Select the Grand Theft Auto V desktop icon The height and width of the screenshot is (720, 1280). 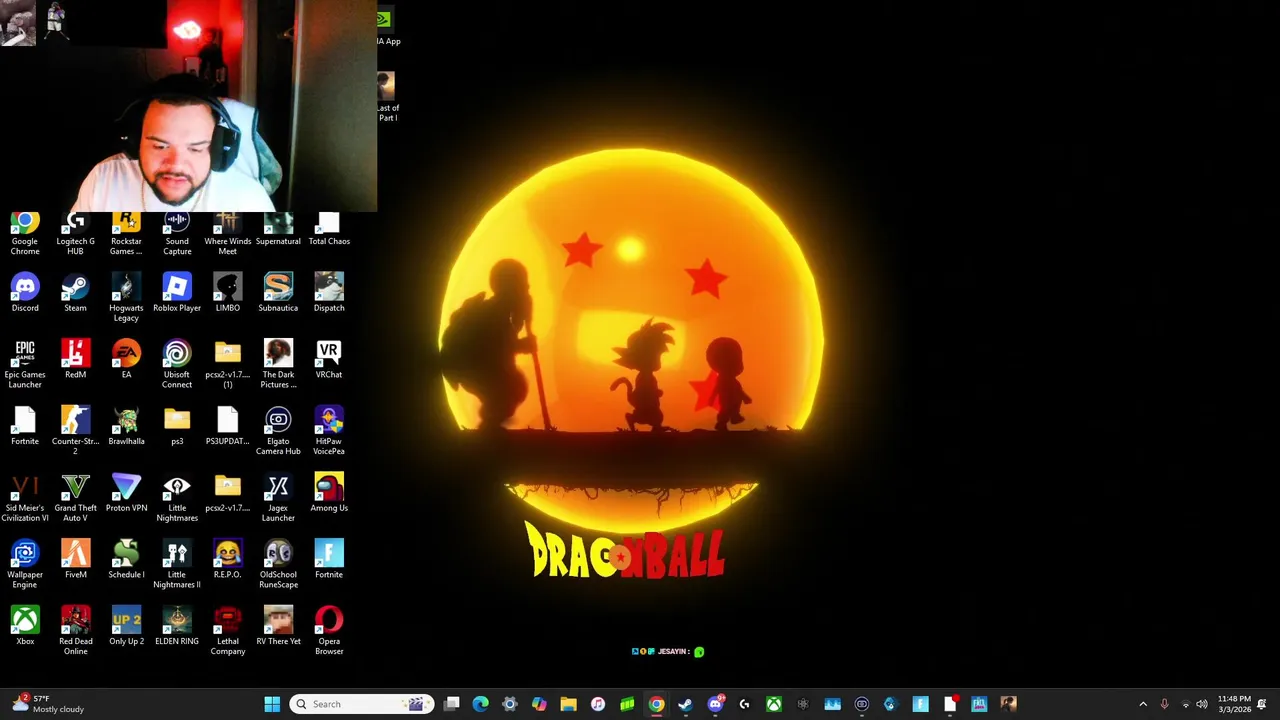(75, 498)
